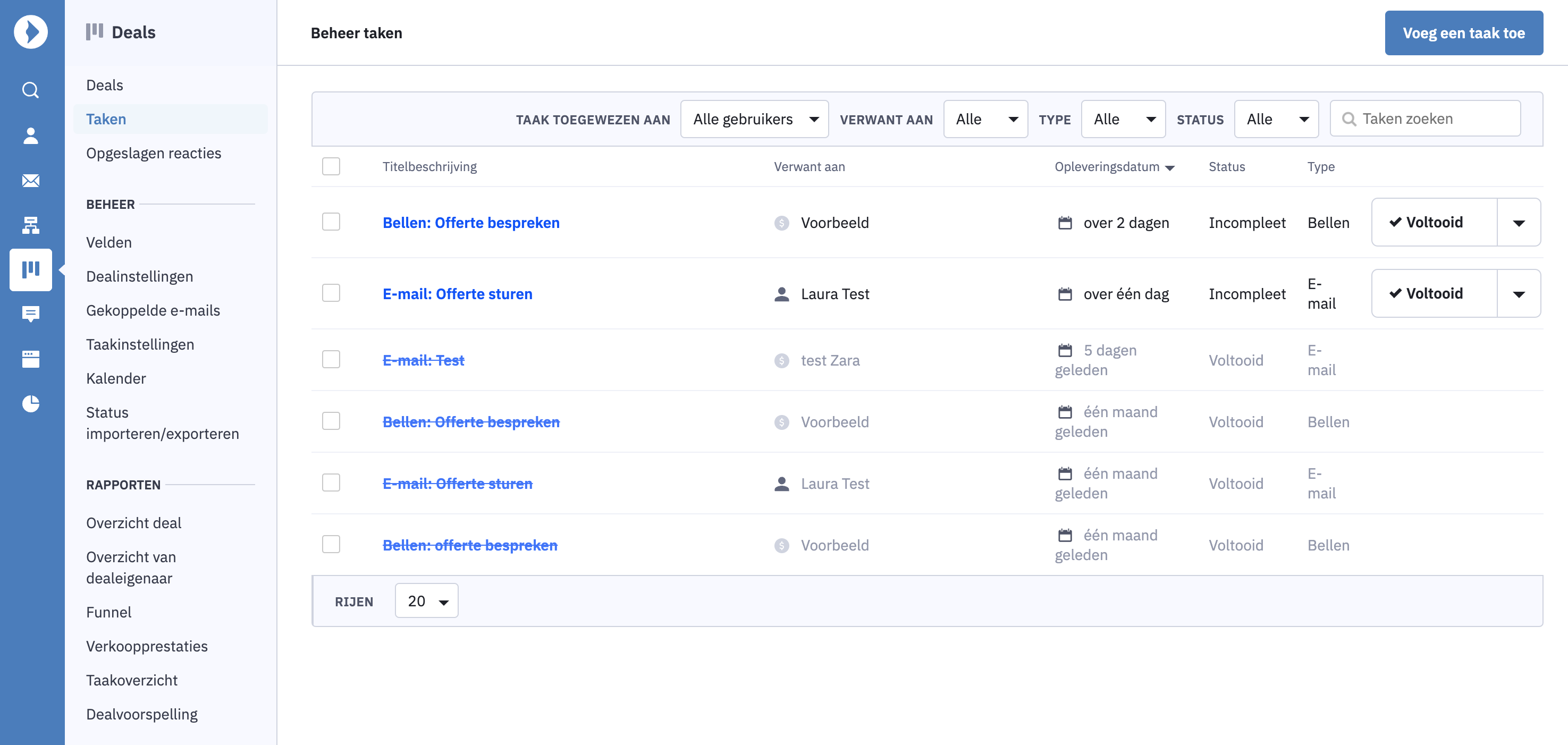Click the calendar icon in the last task row
The height and width of the screenshot is (745, 1568).
(x=1065, y=535)
